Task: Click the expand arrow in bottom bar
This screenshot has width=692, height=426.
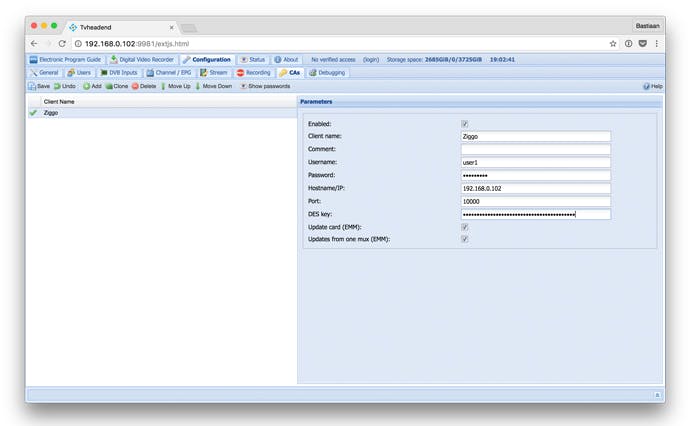Action: (657, 395)
